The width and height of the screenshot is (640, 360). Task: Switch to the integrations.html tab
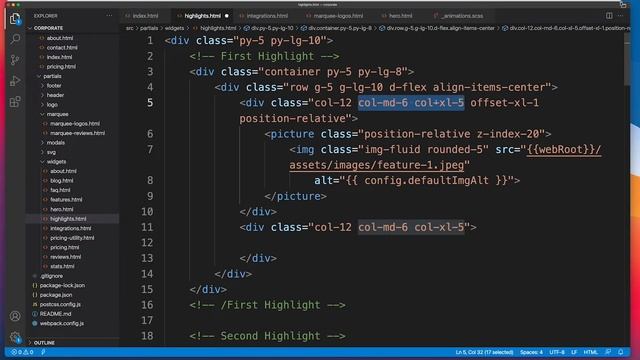[x=267, y=16]
